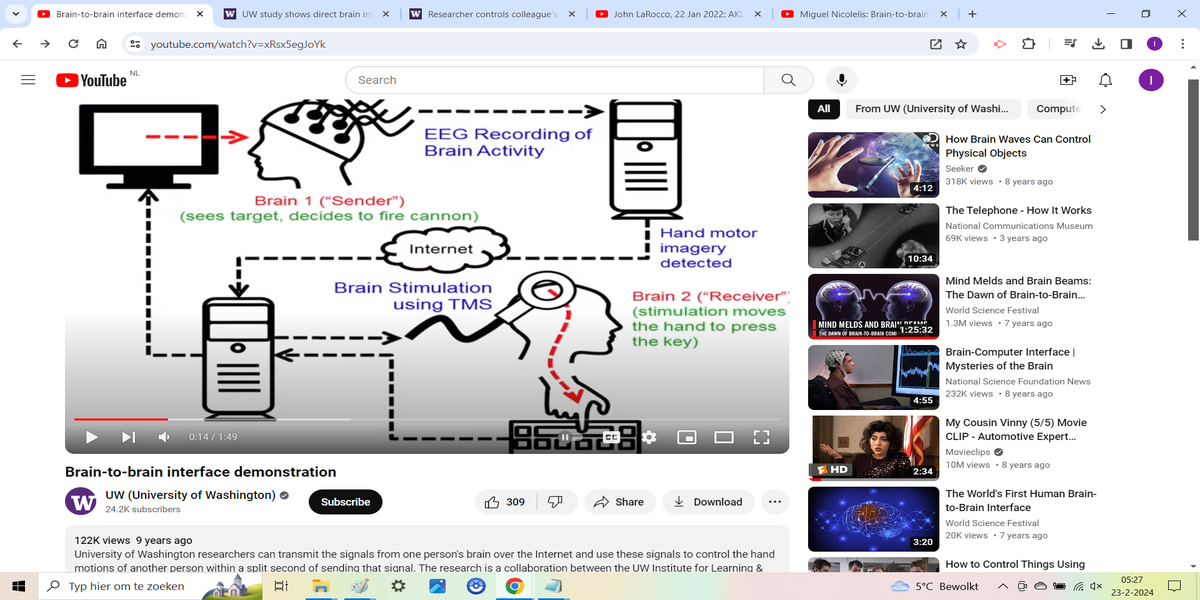This screenshot has width=1200, height=600.
Task: Enter full screen mode
Action: click(x=761, y=437)
